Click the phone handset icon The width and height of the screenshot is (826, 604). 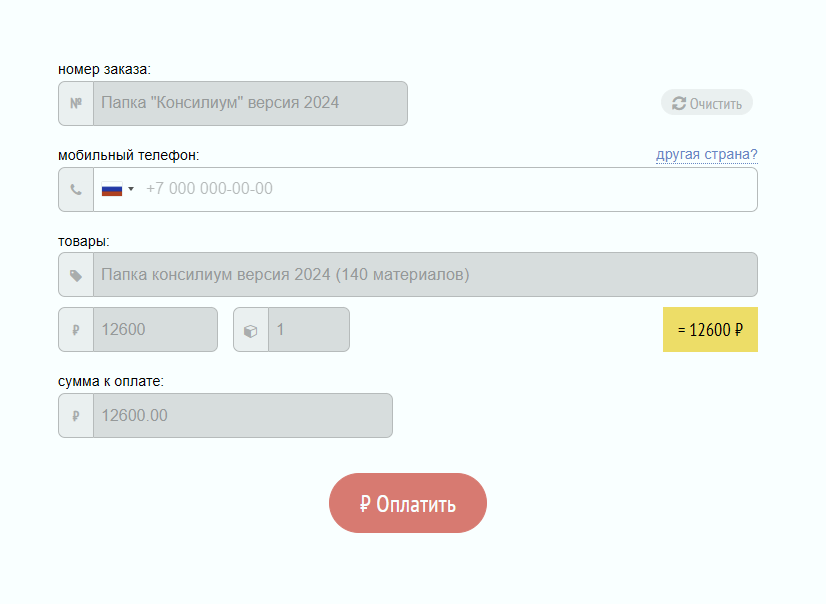point(76,190)
